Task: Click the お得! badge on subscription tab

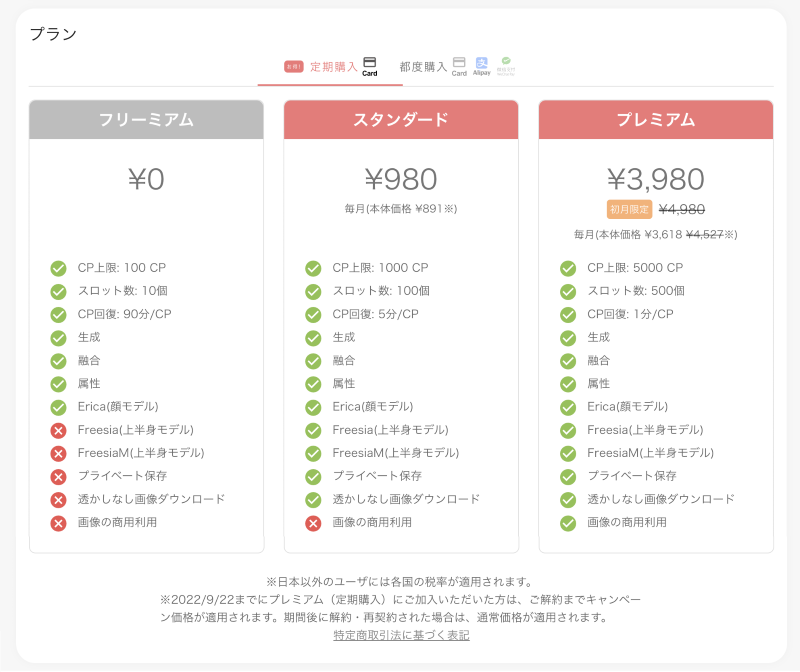Action: tap(293, 67)
